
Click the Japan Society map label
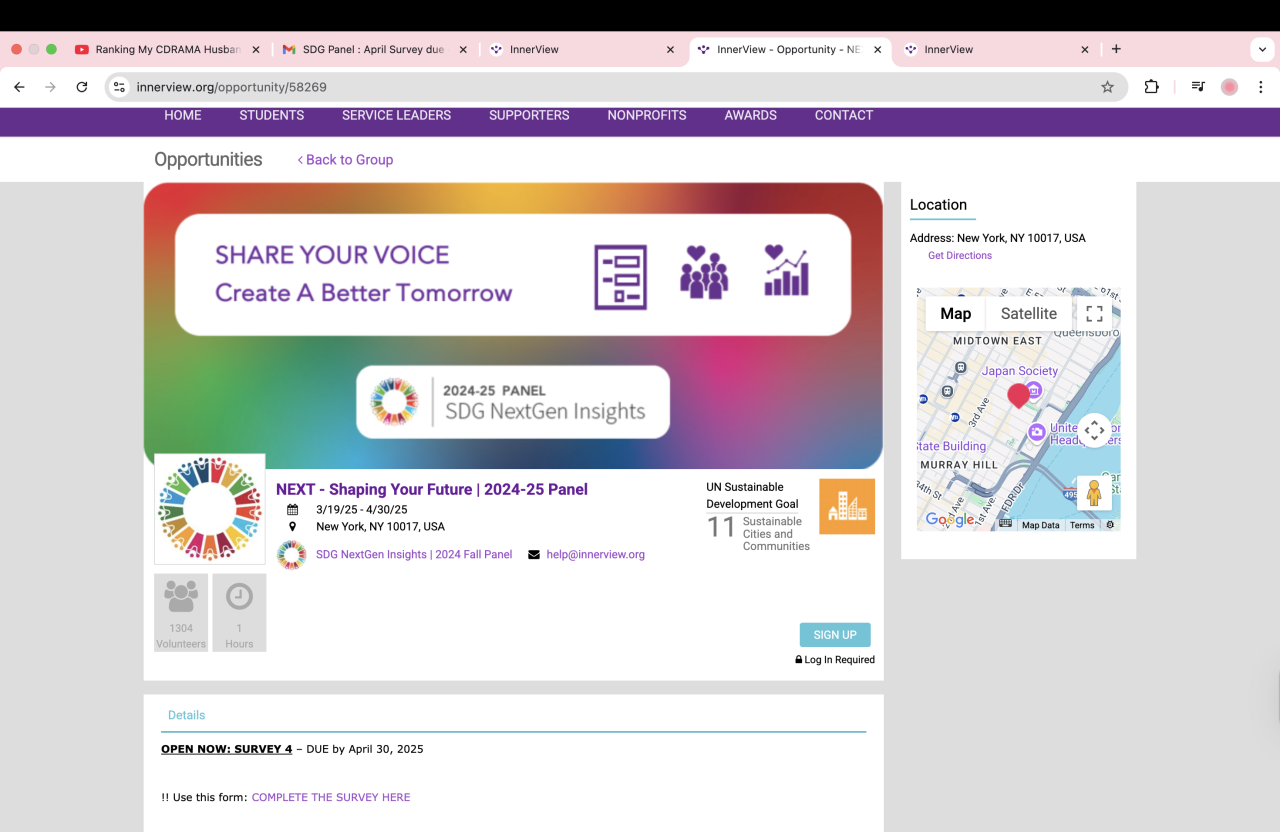pos(1020,371)
